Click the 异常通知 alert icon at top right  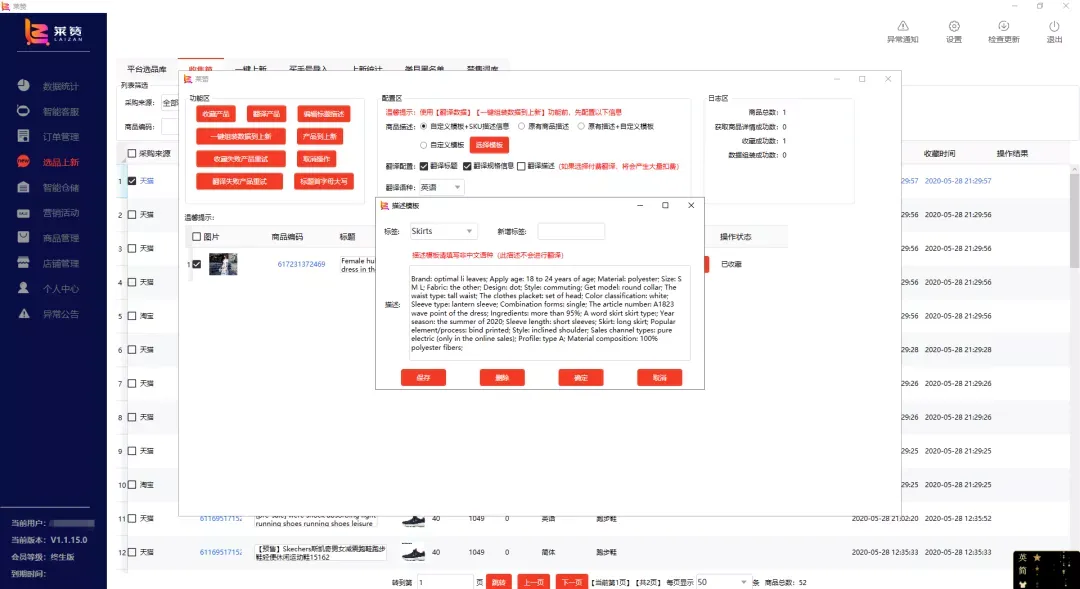click(903, 26)
